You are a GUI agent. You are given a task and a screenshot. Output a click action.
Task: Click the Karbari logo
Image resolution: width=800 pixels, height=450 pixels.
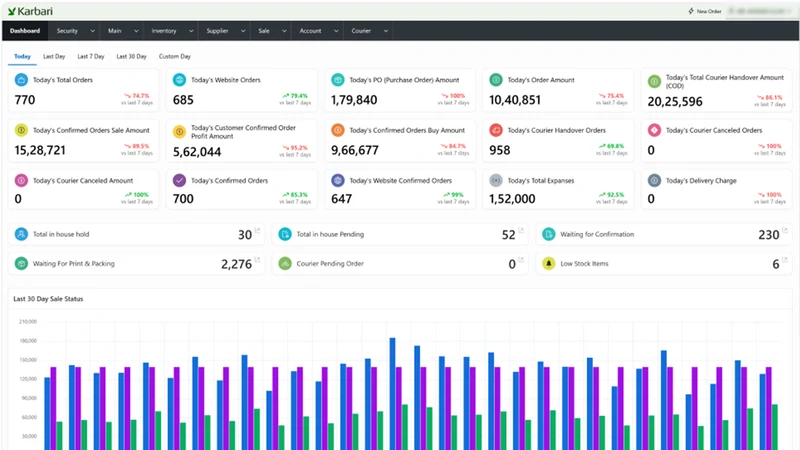click(x=30, y=11)
